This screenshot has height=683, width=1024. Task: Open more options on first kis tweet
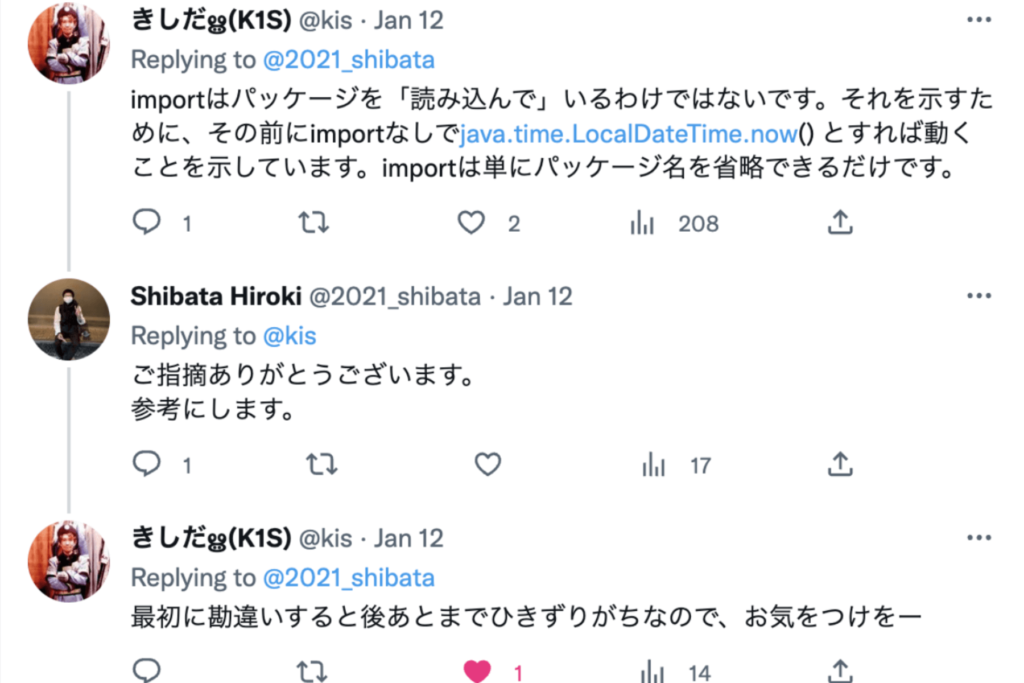click(978, 20)
